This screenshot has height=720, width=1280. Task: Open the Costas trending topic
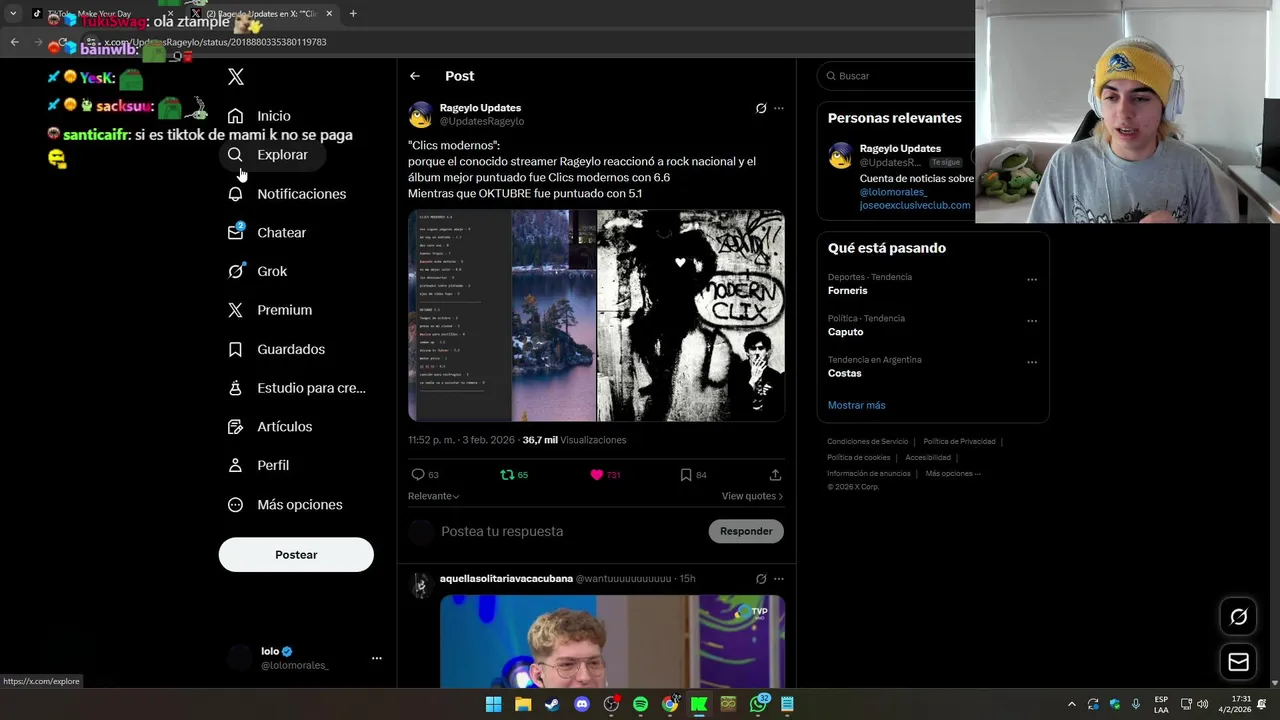(x=845, y=373)
